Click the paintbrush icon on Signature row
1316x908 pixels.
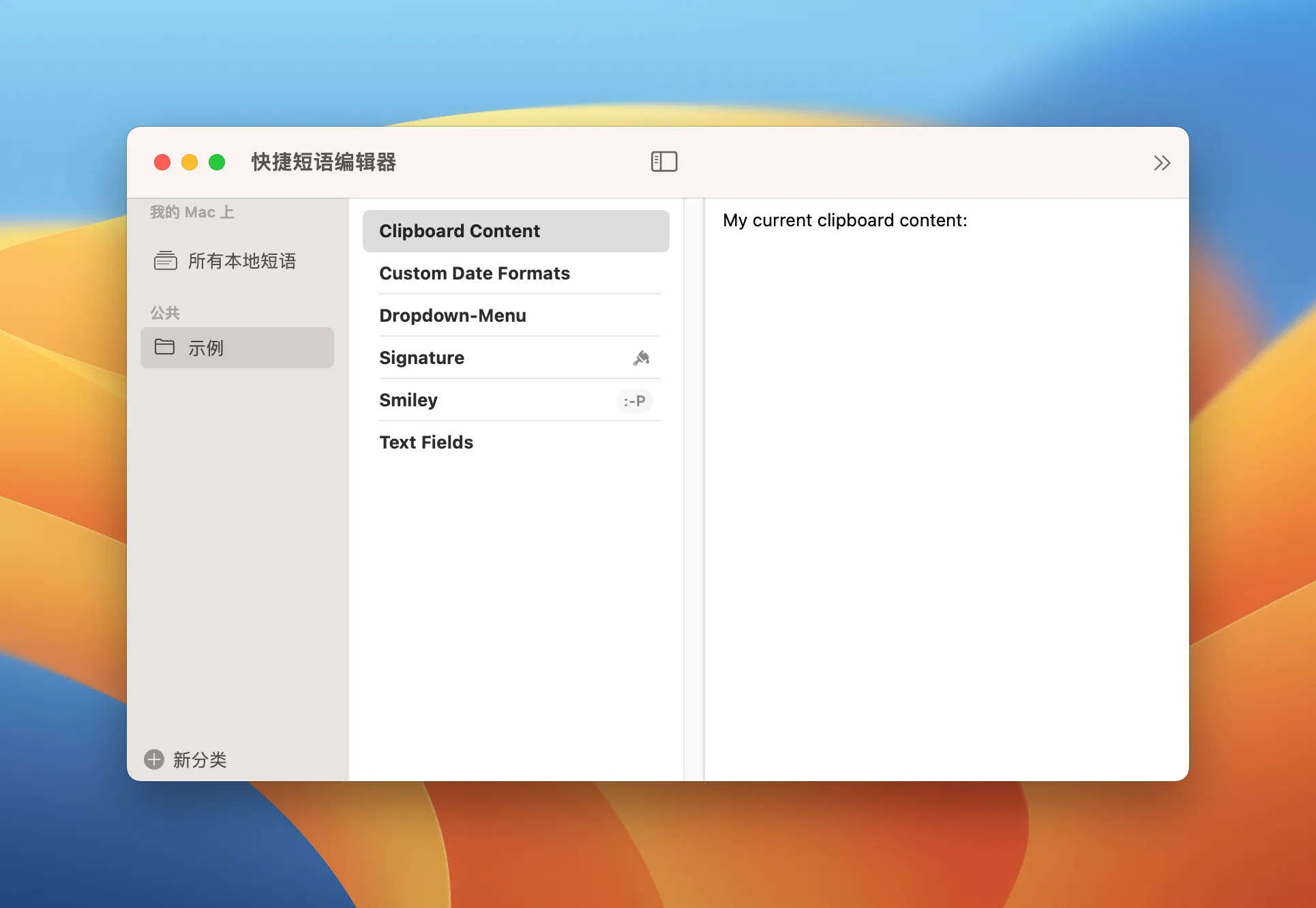pos(641,358)
